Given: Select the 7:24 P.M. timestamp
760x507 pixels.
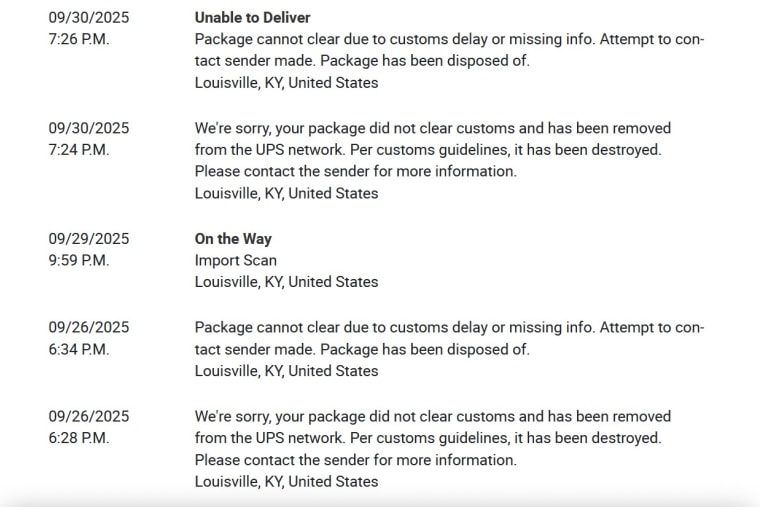Looking at the screenshot, I should (79, 150).
